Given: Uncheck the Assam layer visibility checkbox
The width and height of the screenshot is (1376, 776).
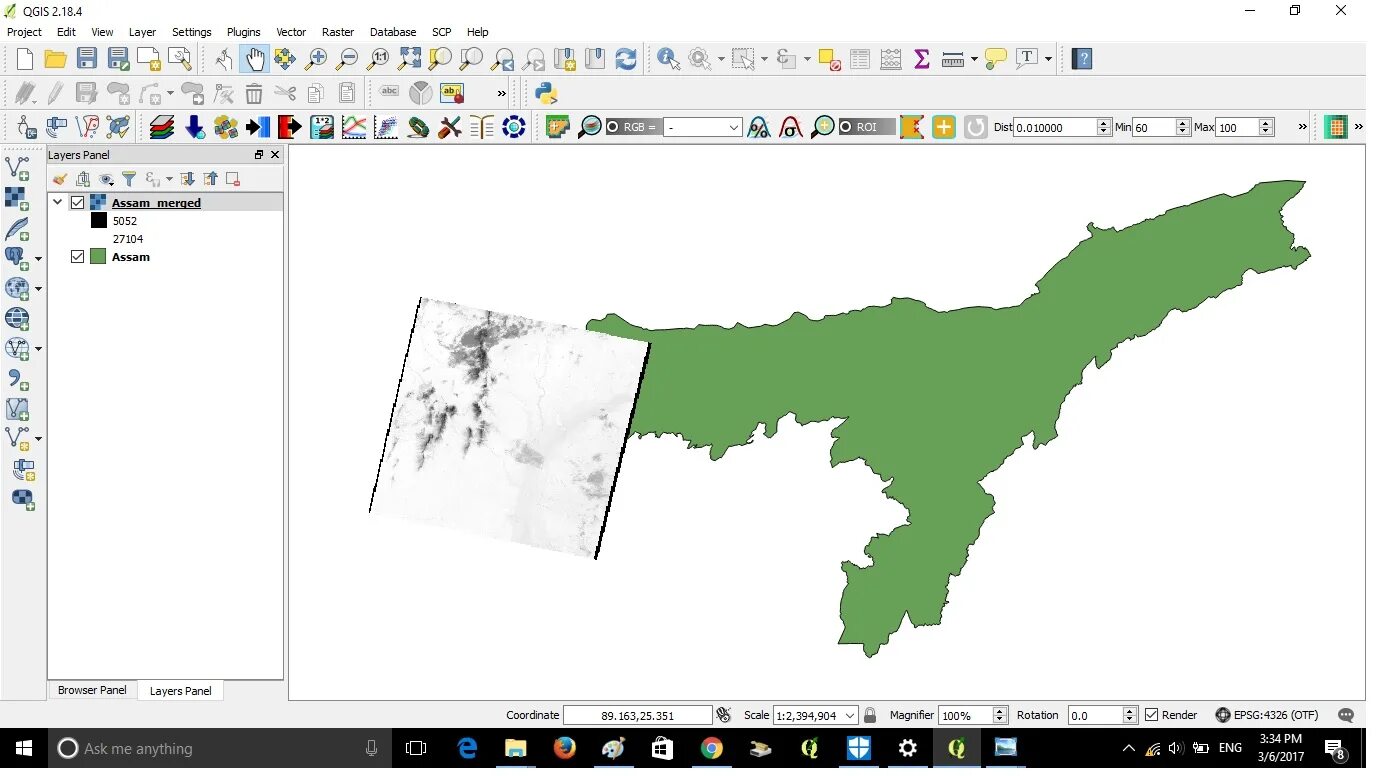Looking at the screenshot, I should (78, 257).
